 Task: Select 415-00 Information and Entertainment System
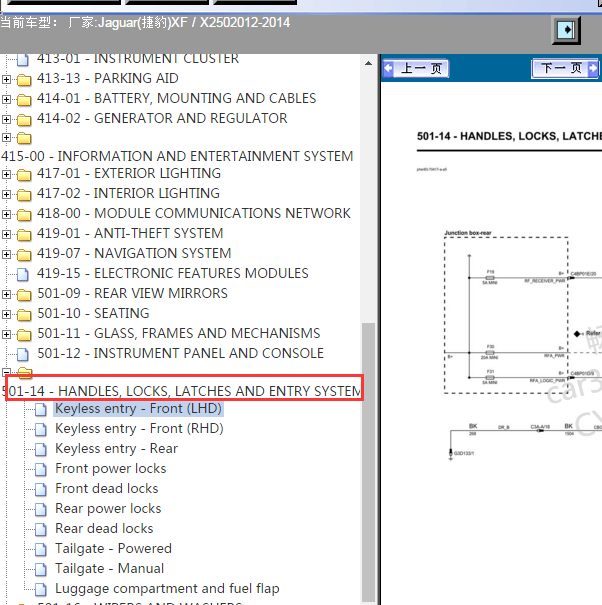[177, 156]
